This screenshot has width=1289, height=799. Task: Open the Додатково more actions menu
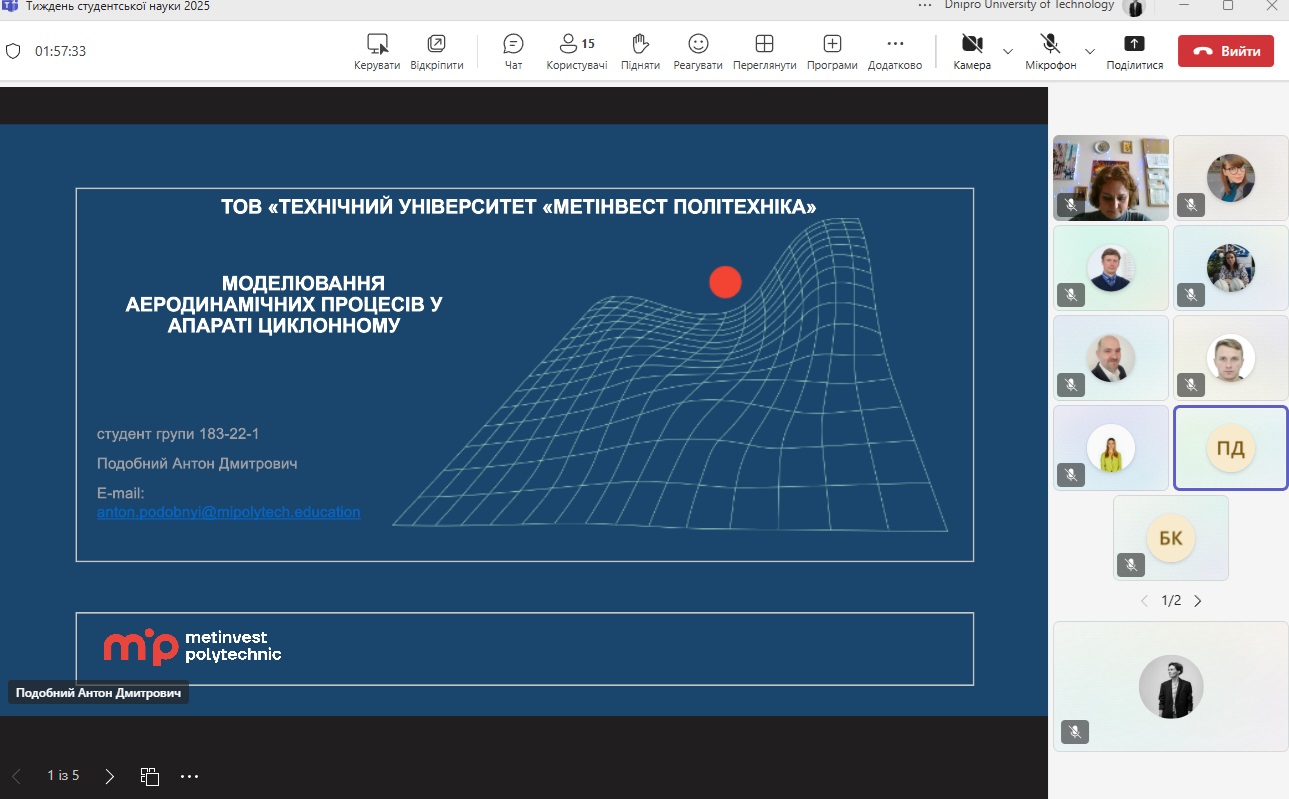pos(895,52)
